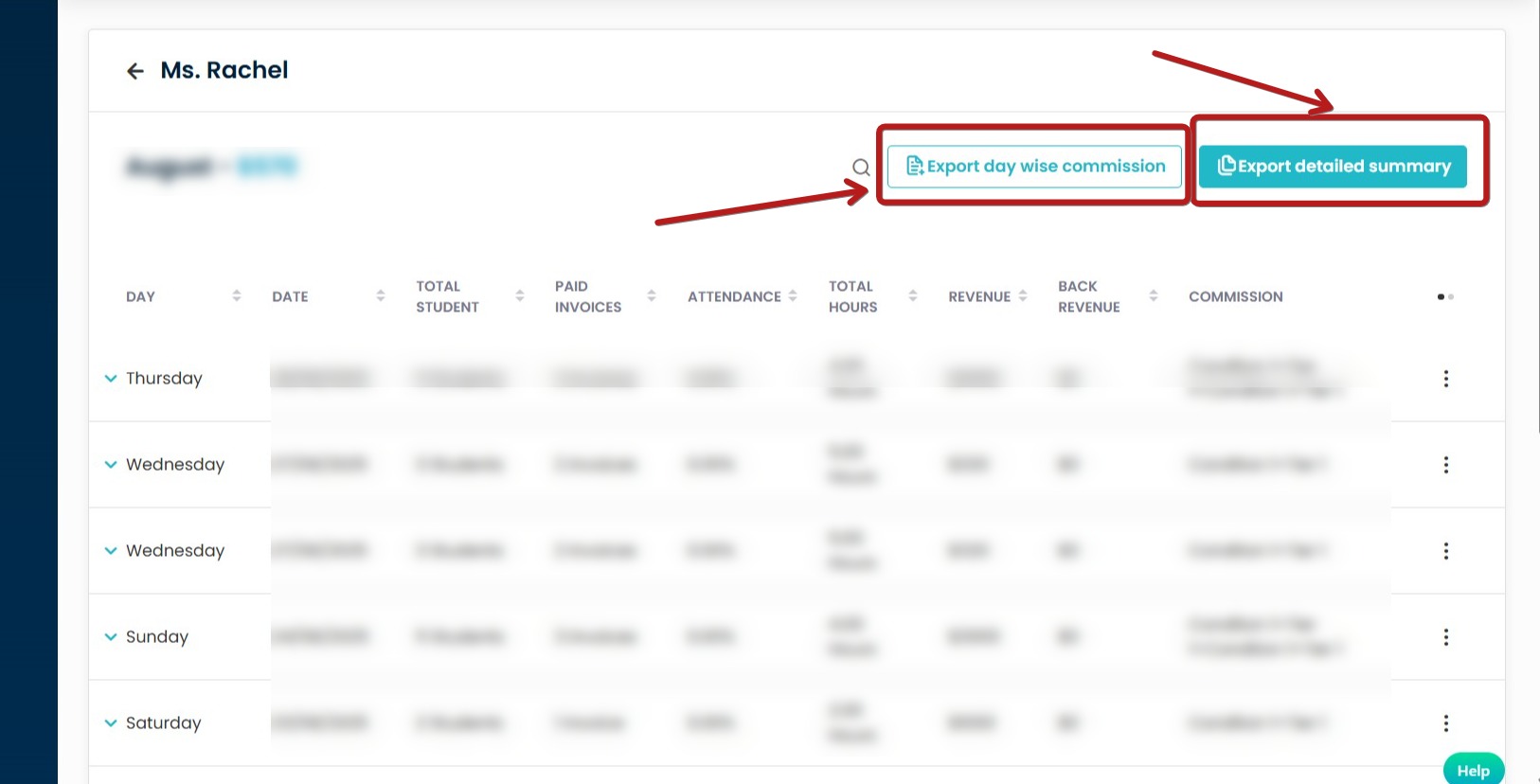Viewport: 1540px width, 784px height.
Task: Open three-dot menu for Sunday row
Action: 1445,637
